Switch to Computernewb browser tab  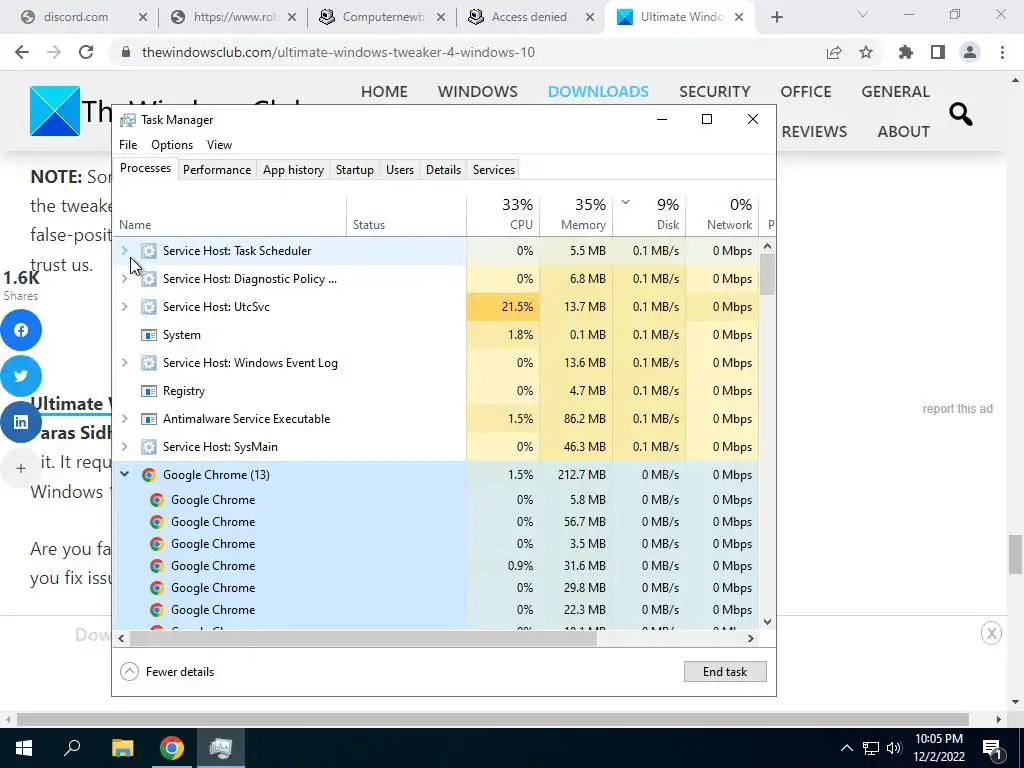coord(383,17)
